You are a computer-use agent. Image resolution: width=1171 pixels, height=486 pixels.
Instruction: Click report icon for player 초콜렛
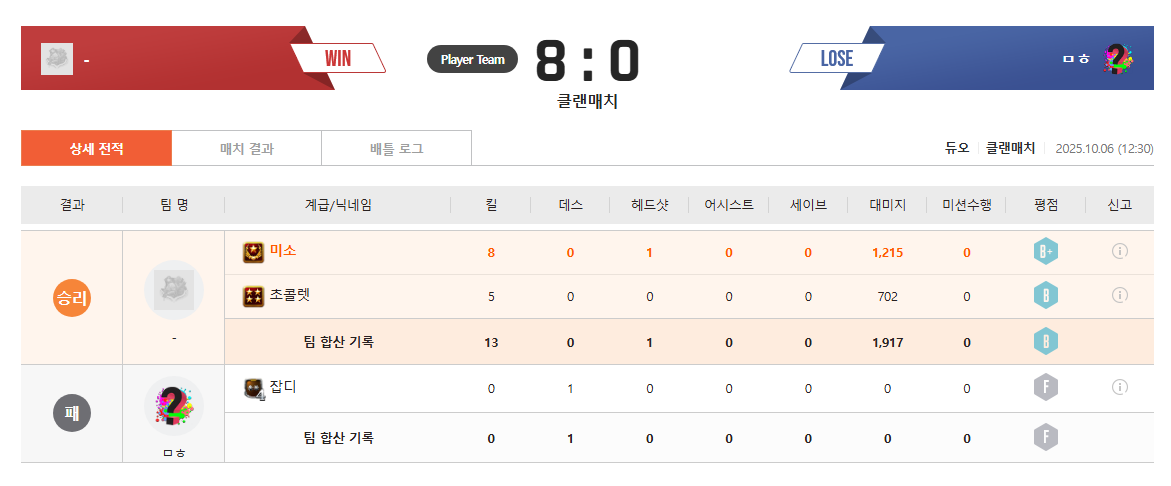(1119, 296)
